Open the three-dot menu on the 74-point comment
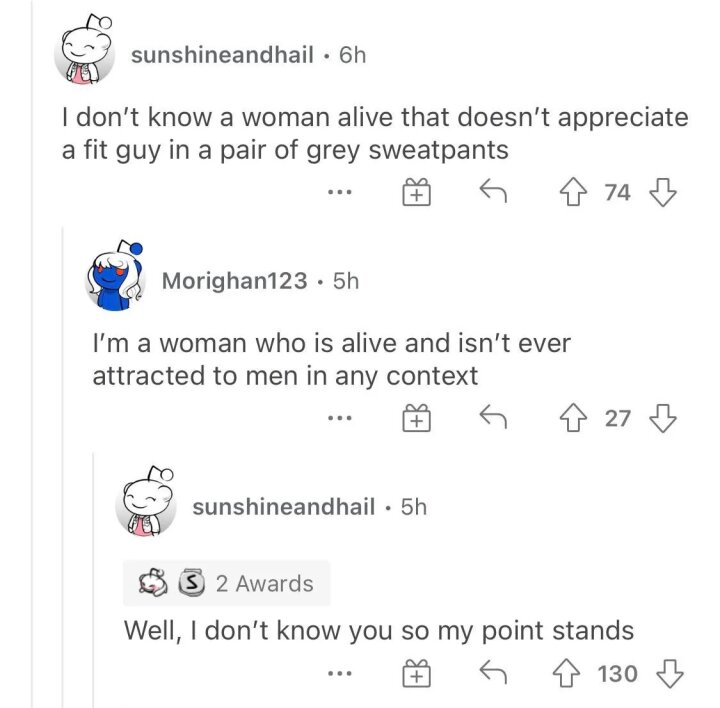The width and height of the screenshot is (720, 708). pos(340,192)
